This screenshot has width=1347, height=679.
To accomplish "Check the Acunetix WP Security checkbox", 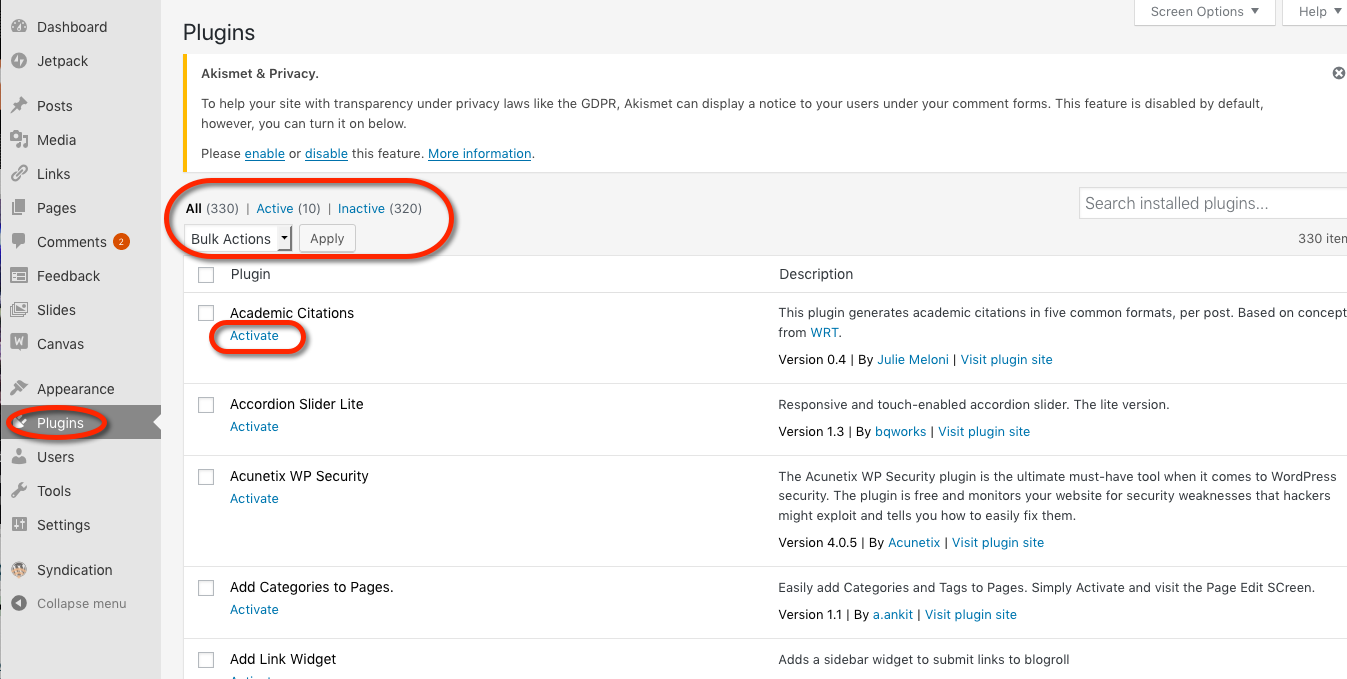I will [206, 477].
